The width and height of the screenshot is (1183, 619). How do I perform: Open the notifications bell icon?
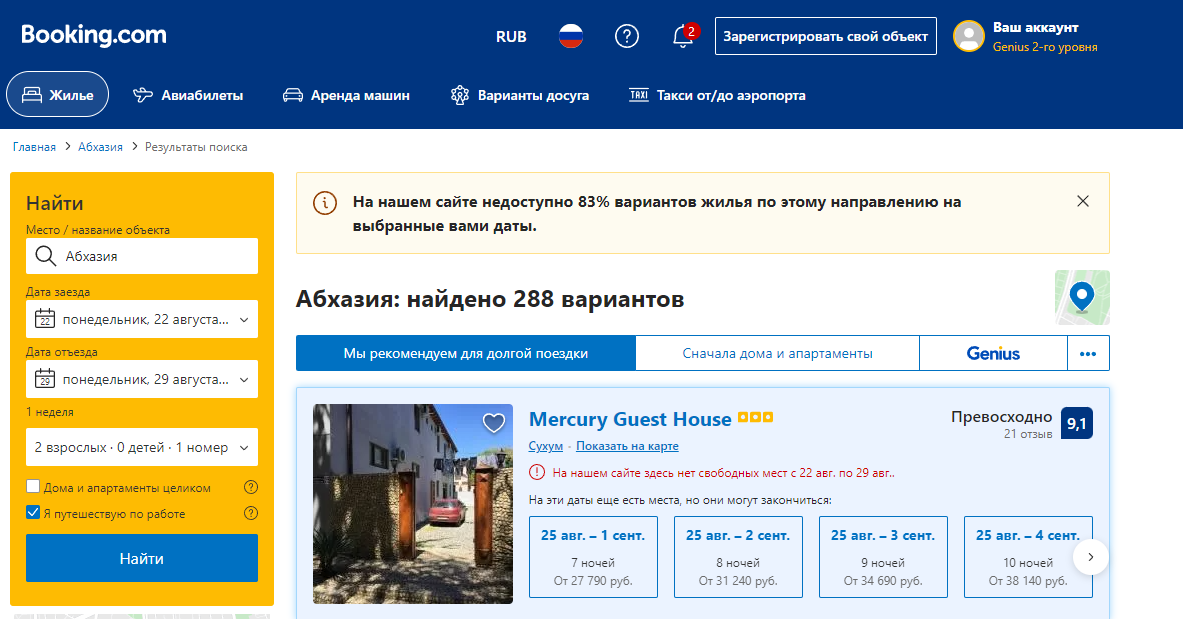tap(682, 36)
